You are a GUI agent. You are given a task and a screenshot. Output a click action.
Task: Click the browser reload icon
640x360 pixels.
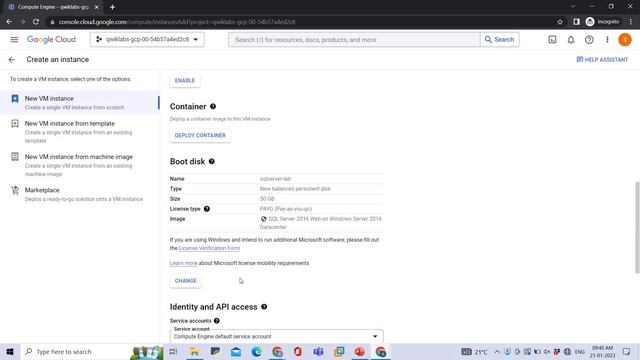pos(36,22)
